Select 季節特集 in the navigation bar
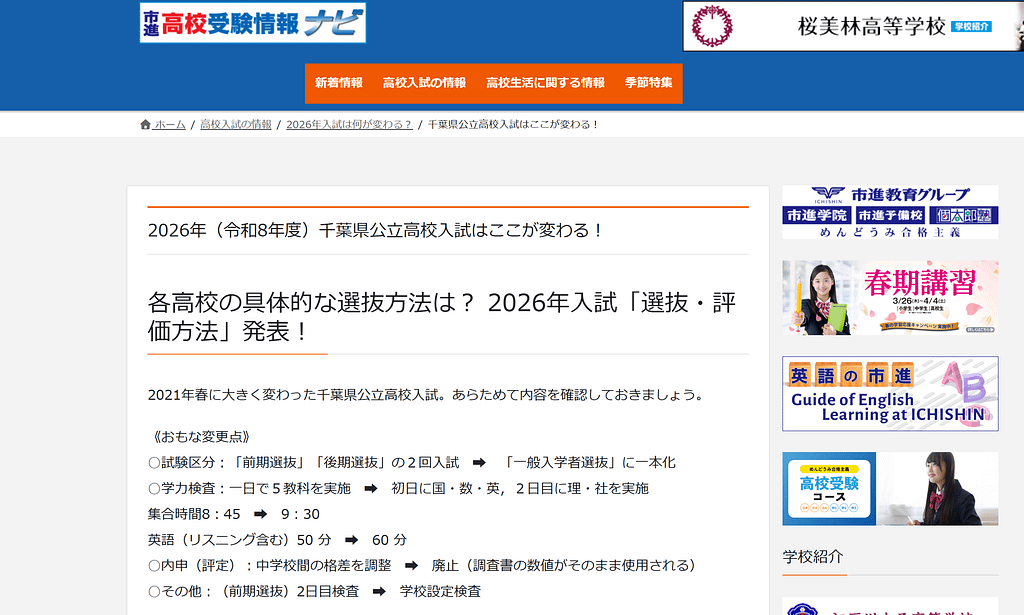The image size is (1024, 615). [648, 83]
